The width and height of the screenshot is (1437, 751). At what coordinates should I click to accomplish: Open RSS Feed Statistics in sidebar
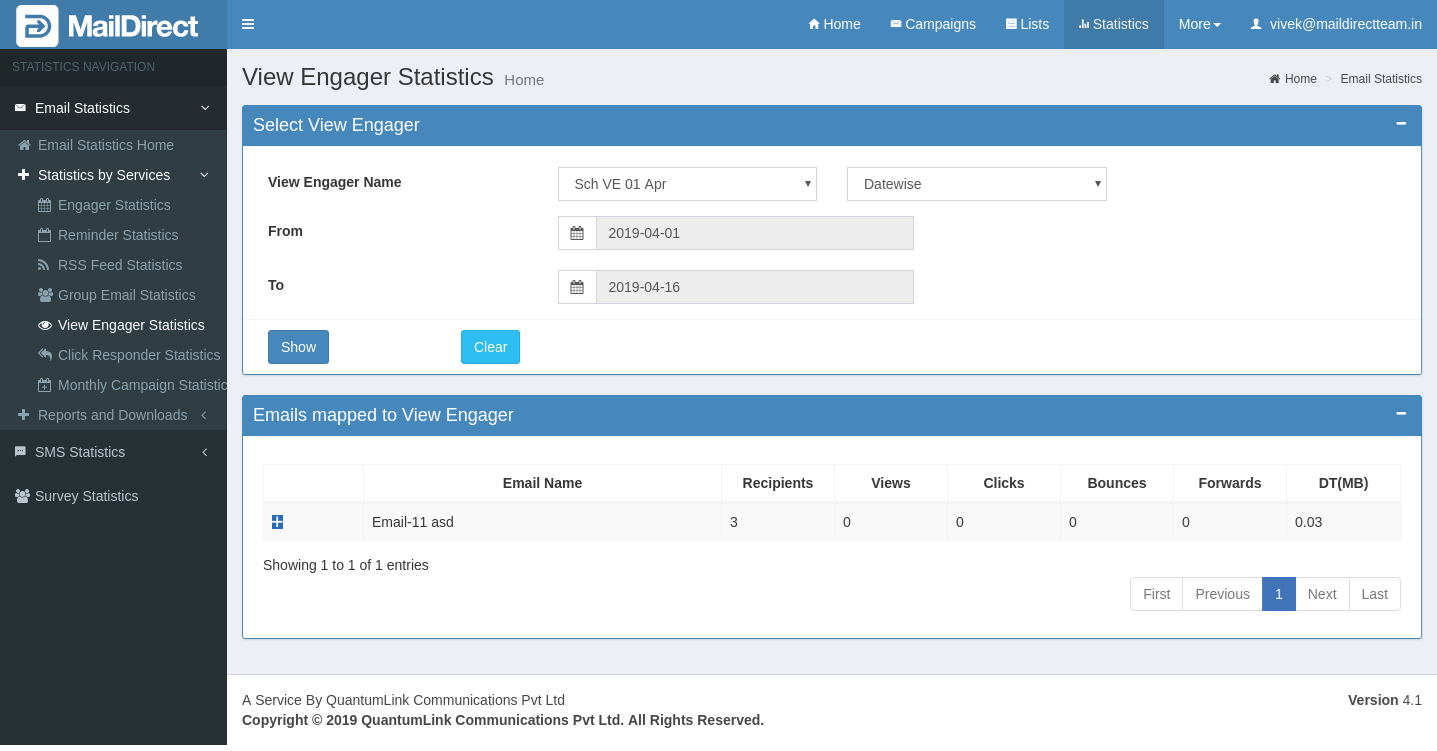pyautogui.click(x=120, y=265)
